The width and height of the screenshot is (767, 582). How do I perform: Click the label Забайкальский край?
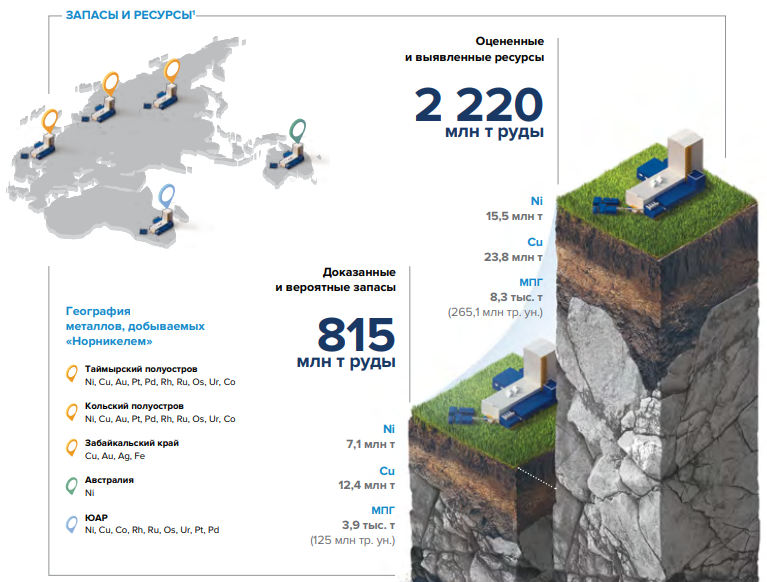click(x=132, y=443)
